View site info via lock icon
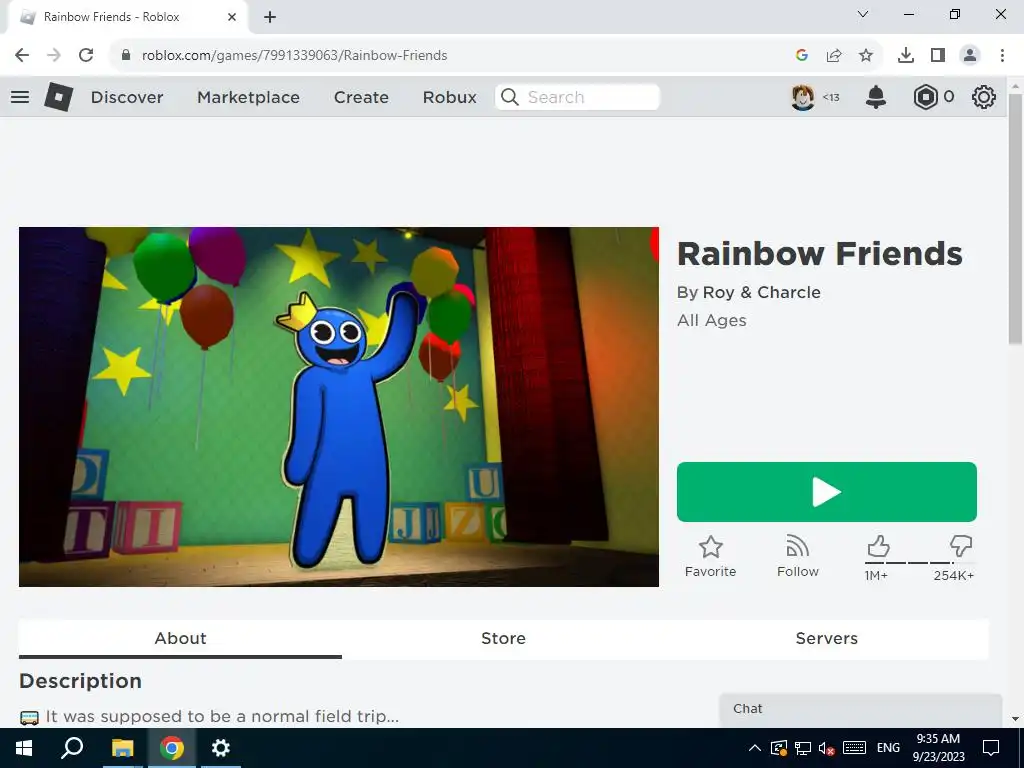Screen dimensions: 1024x768 tap(126, 55)
